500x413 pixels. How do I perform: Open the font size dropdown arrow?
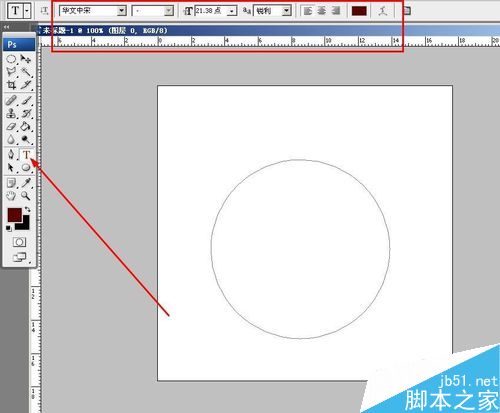pos(232,11)
